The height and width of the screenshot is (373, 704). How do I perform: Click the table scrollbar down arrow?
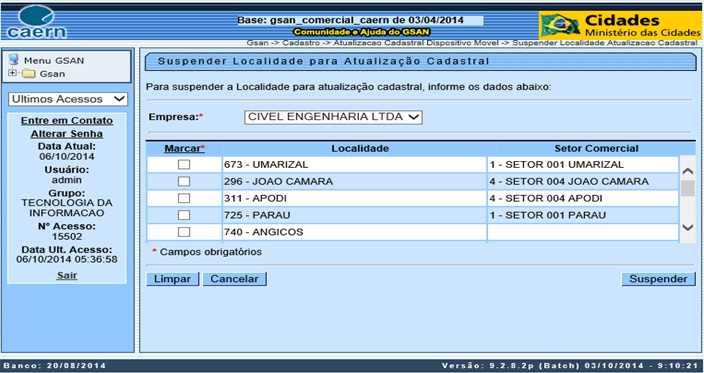click(687, 228)
